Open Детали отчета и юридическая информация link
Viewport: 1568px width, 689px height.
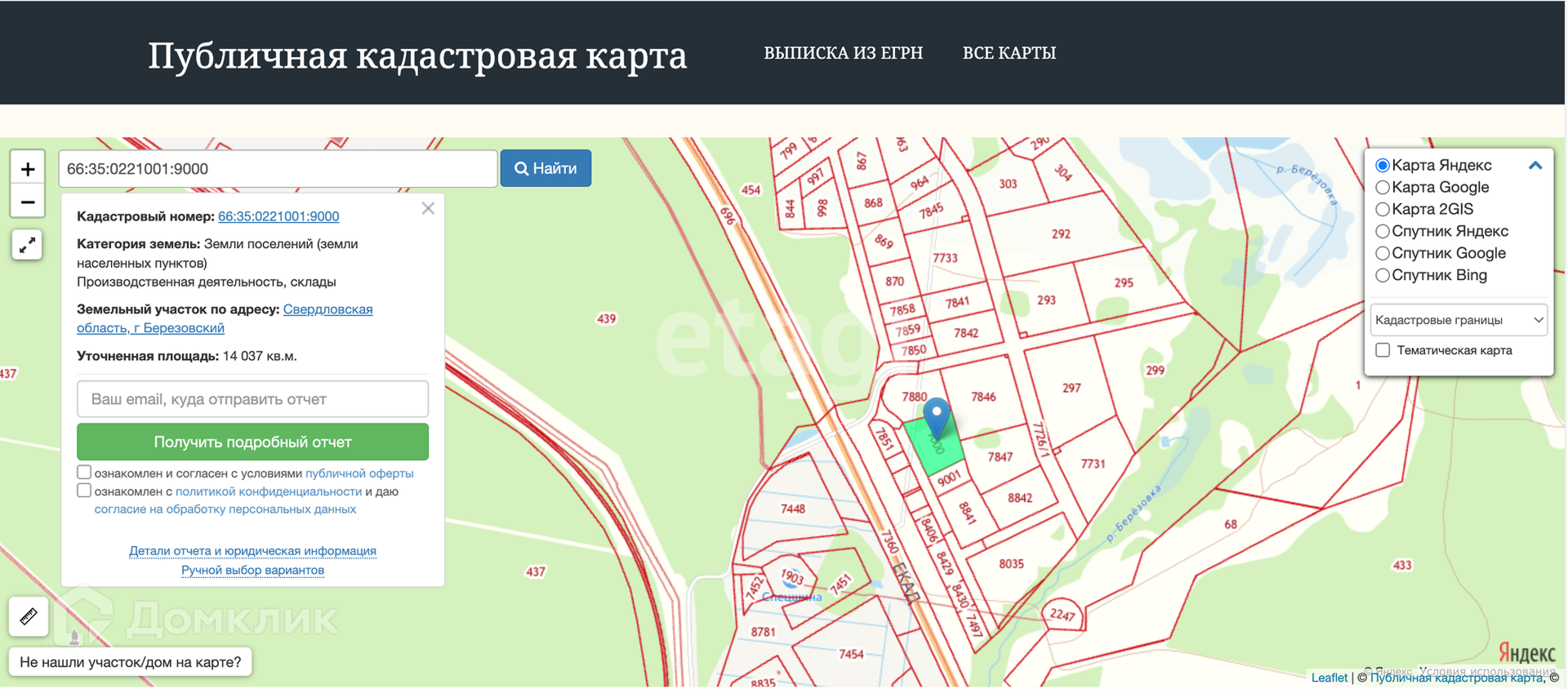click(x=252, y=551)
